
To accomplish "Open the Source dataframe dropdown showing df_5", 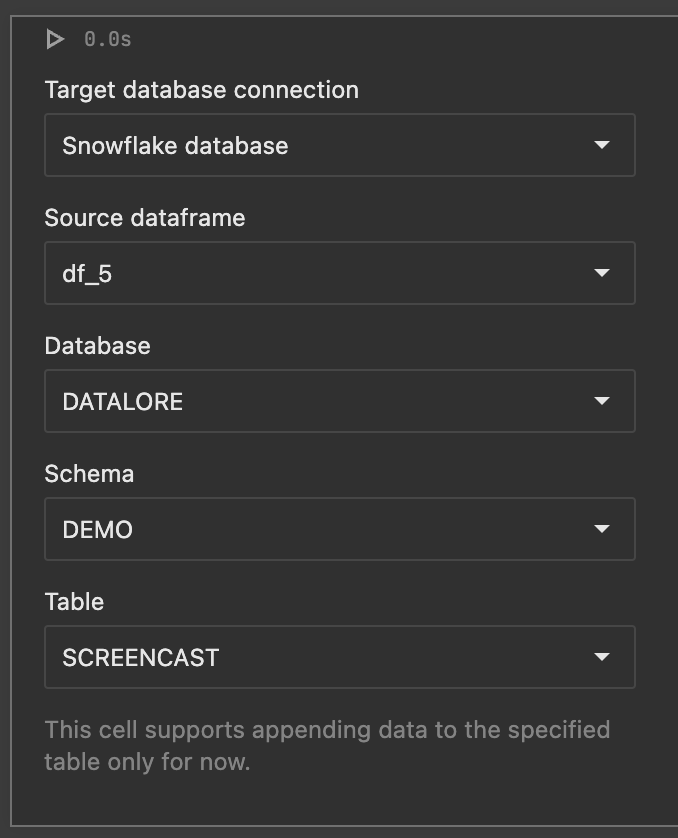I will coord(340,273).
